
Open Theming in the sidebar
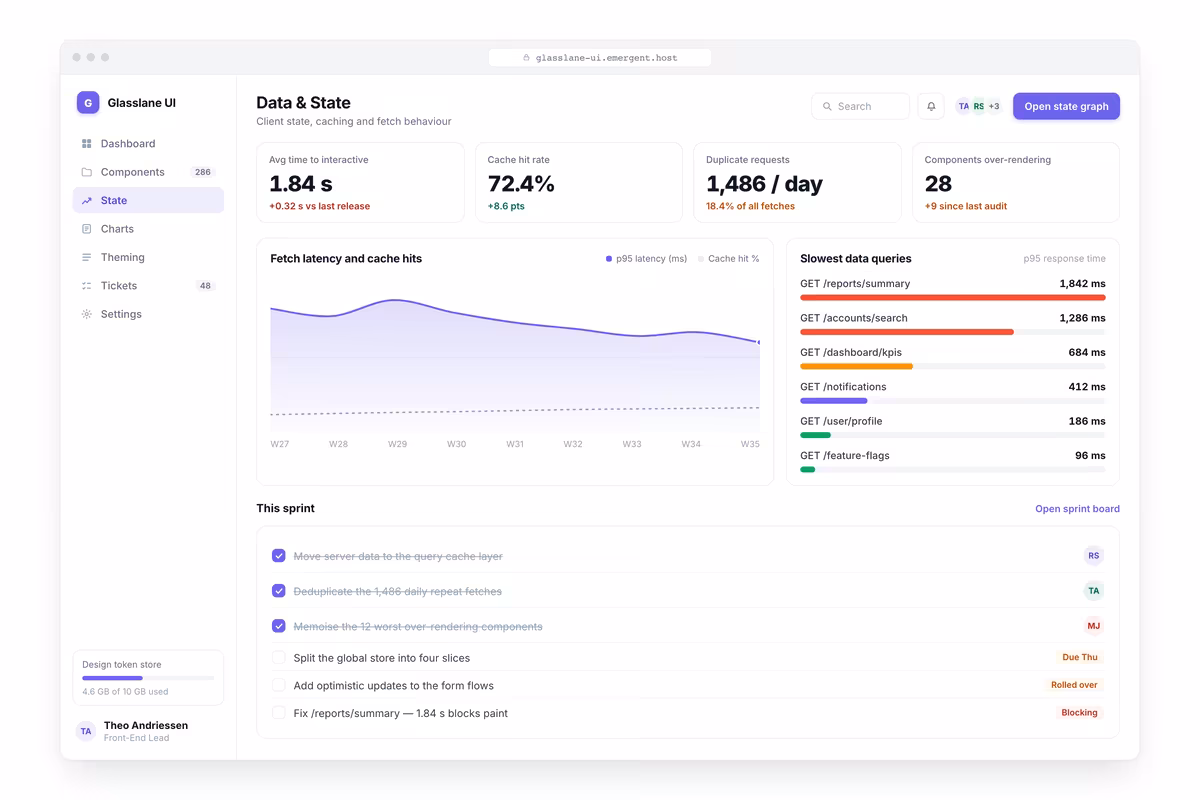pyautogui.click(x=148, y=257)
